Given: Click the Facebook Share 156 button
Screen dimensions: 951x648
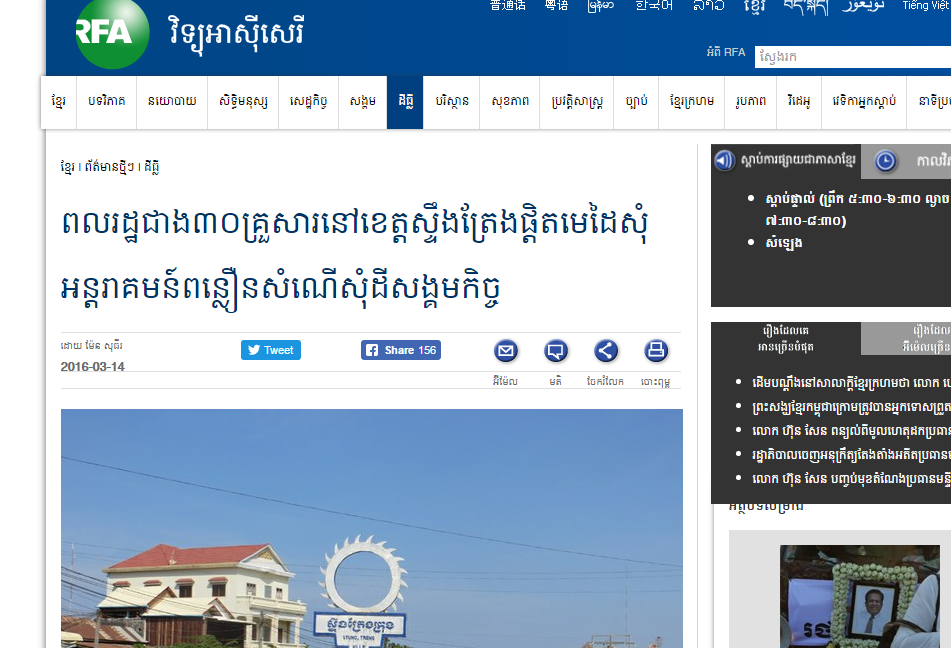Looking at the screenshot, I should click(x=401, y=350).
